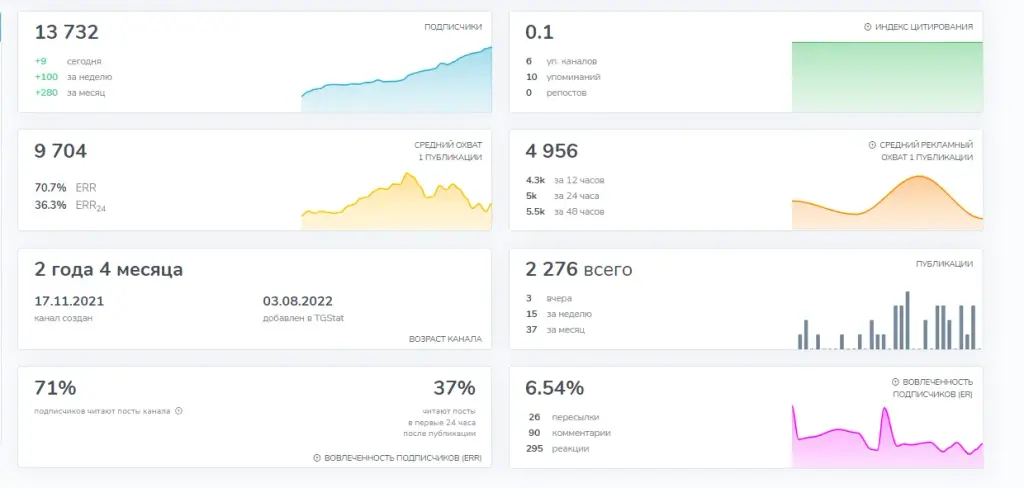Click the ИНДЕКС ЦИТИРОВАНИЯ label
The image size is (1024, 488).
[x=924, y=27]
